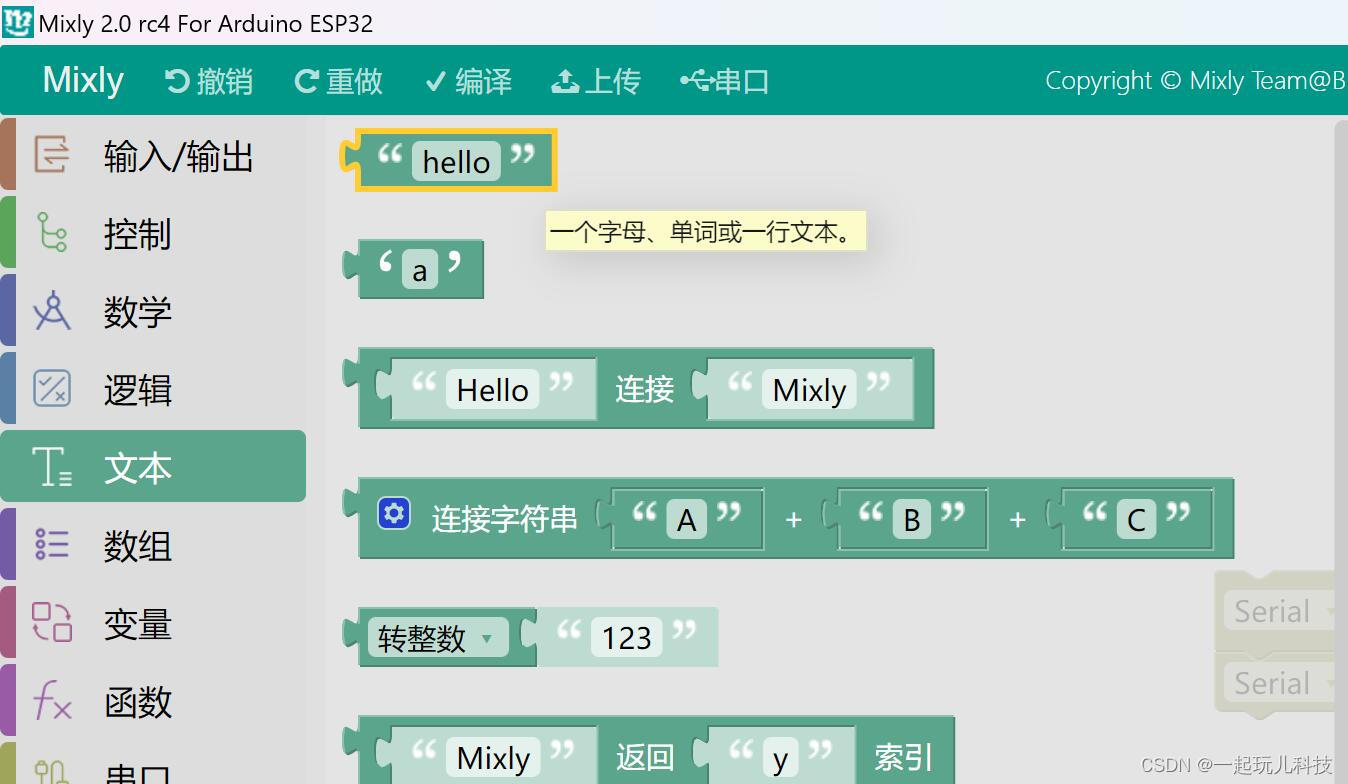Click the USB serial icon

click(x=695, y=80)
